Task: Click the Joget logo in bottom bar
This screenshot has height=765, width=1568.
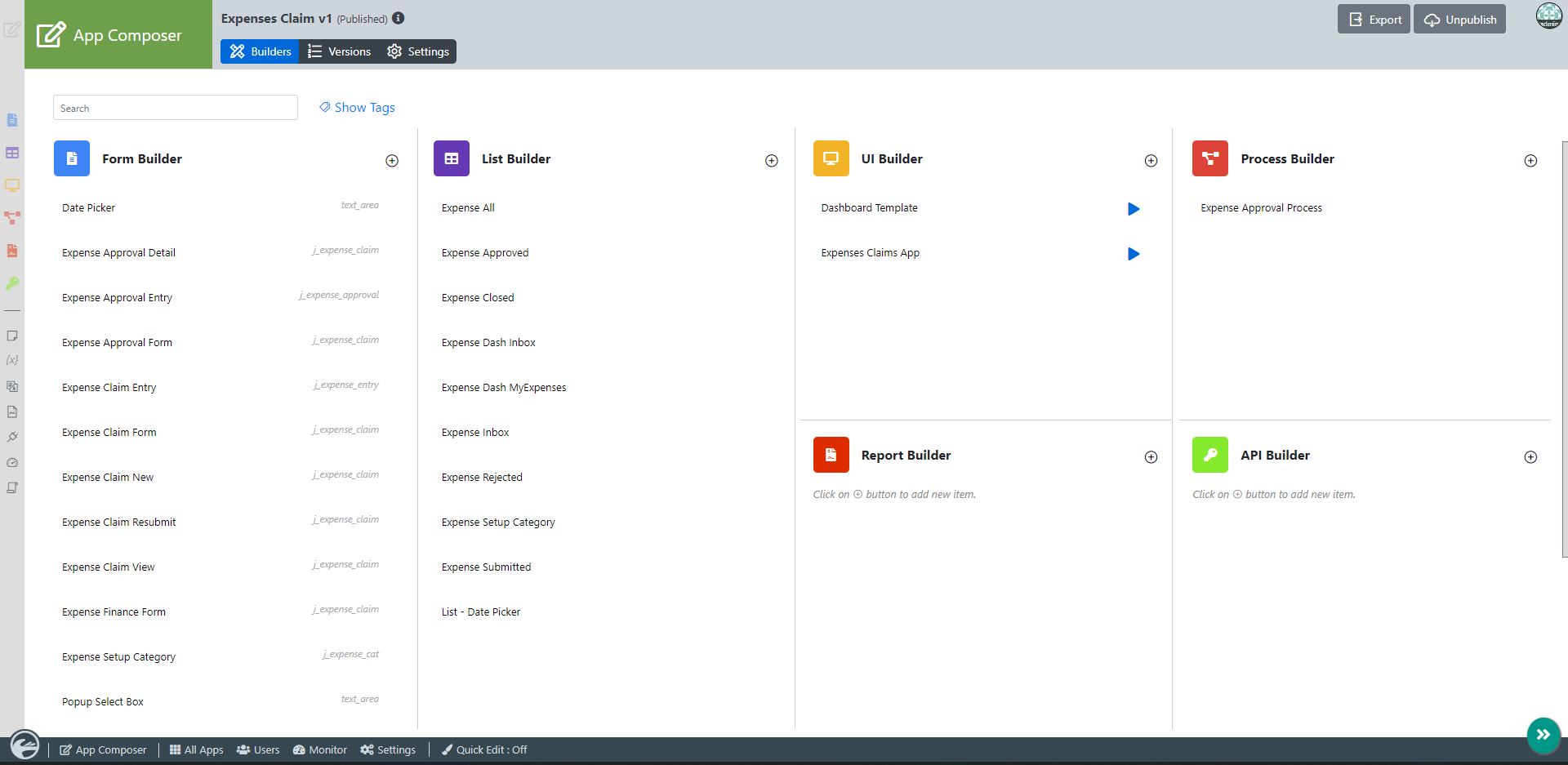Action: (x=24, y=745)
